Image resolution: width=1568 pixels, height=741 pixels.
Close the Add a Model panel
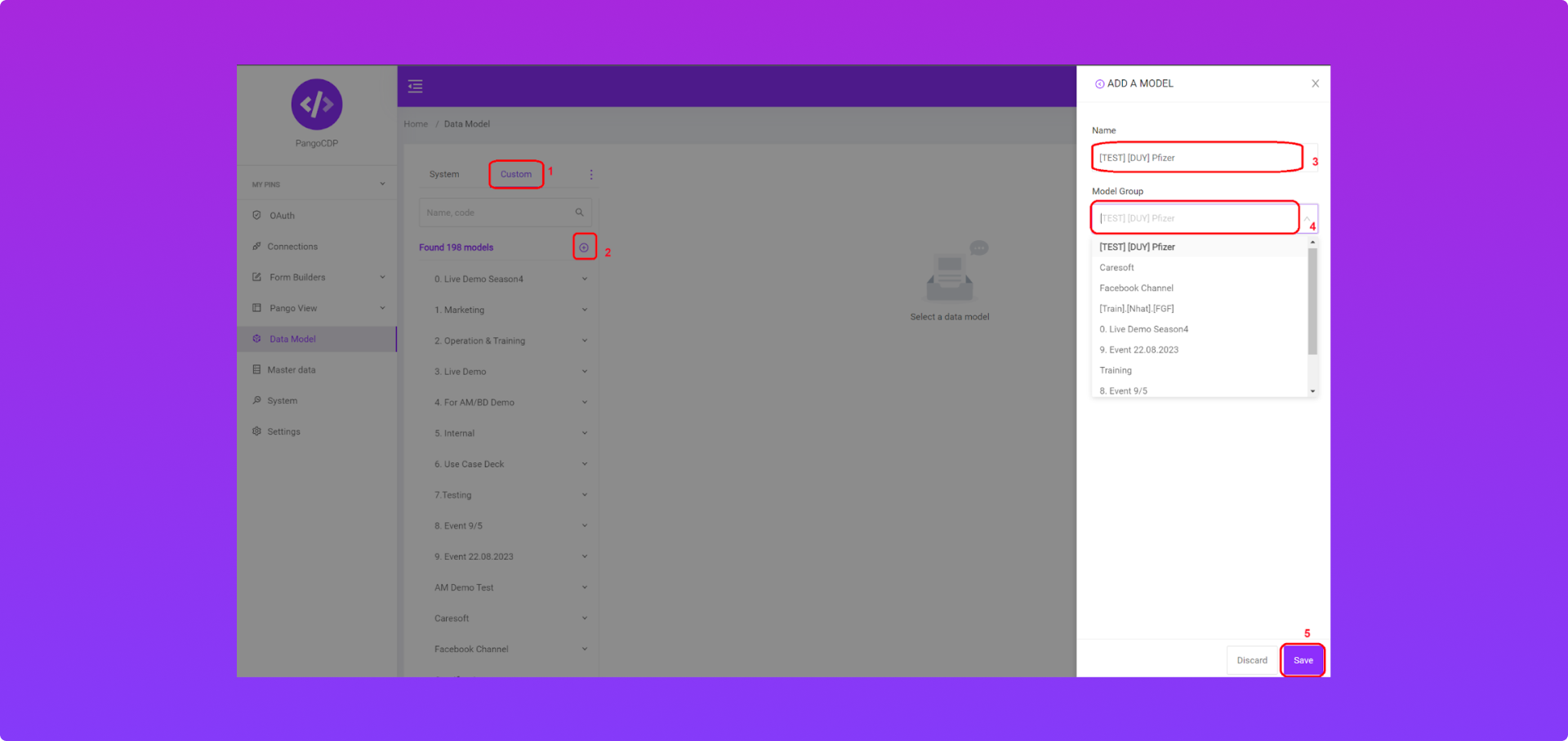pos(1315,84)
